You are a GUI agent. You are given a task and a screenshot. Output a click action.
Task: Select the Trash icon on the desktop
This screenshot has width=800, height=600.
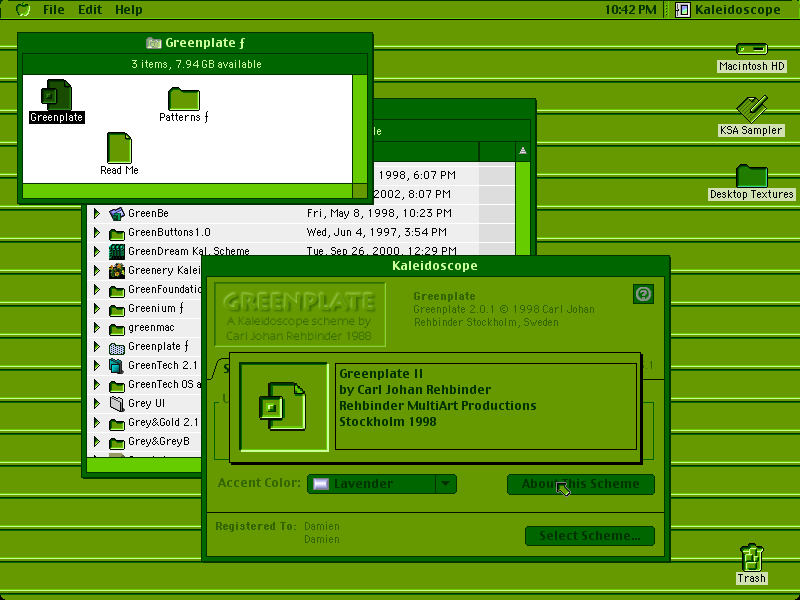tap(752, 557)
